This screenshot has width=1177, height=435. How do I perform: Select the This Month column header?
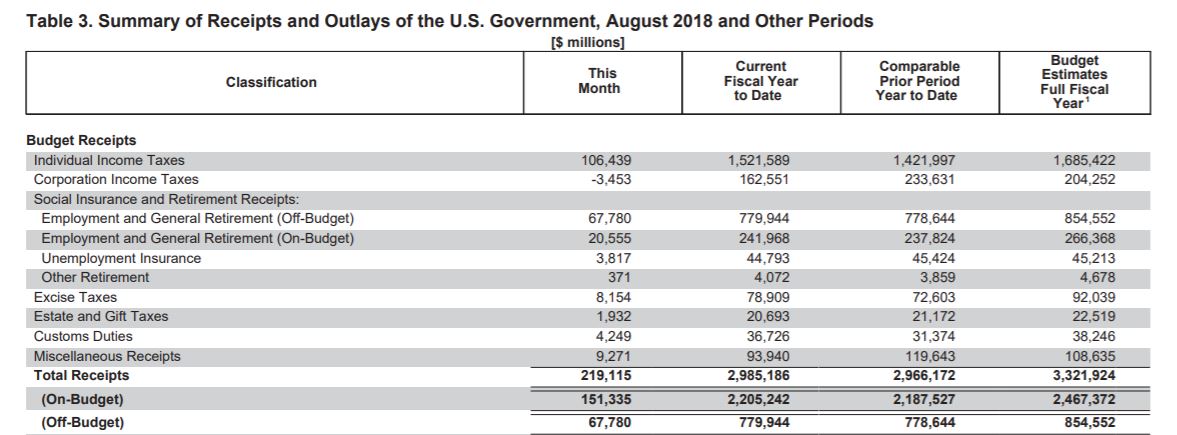pos(599,81)
